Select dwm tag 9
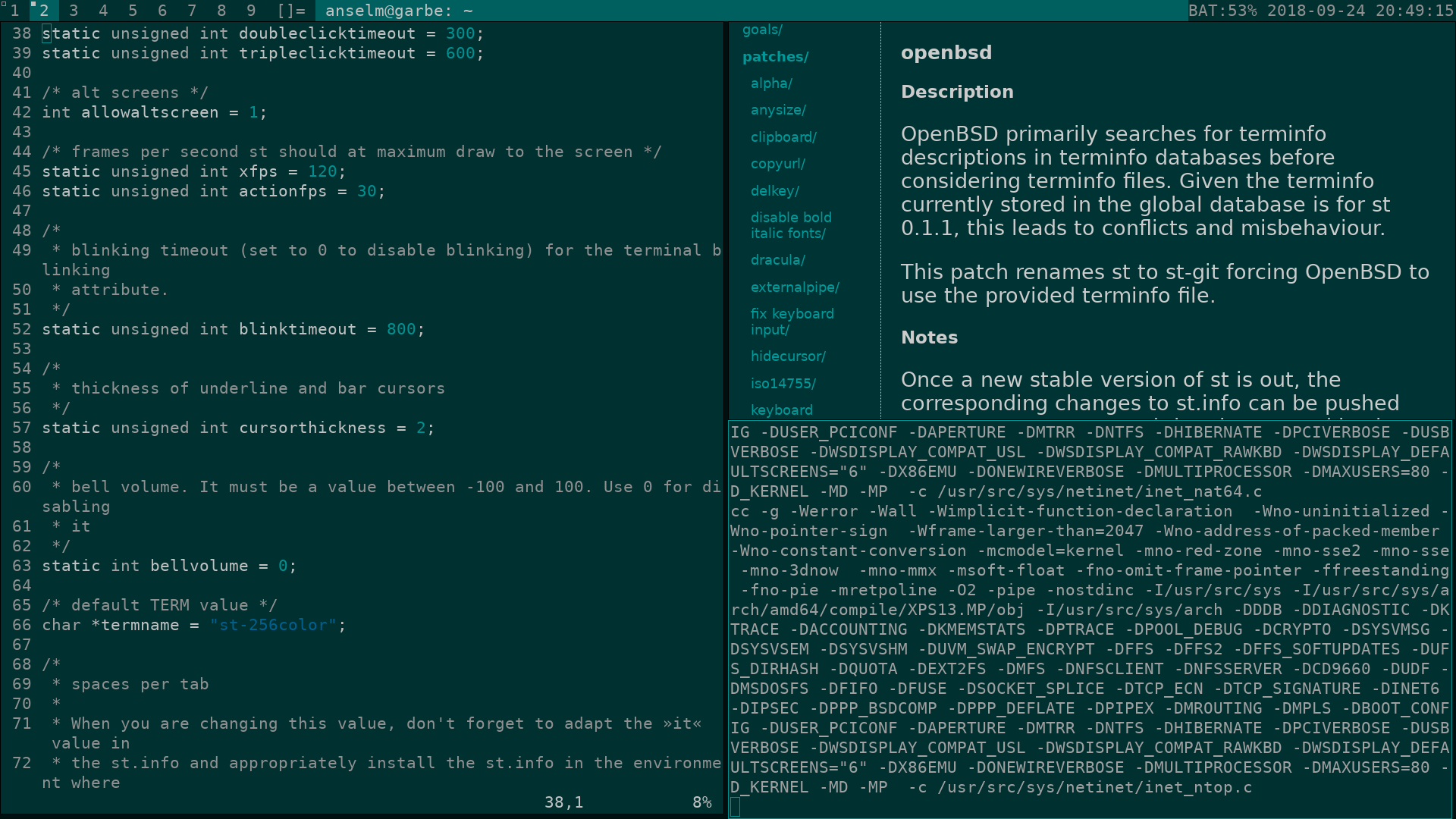The height and width of the screenshot is (819, 1456). click(x=251, y=11)
